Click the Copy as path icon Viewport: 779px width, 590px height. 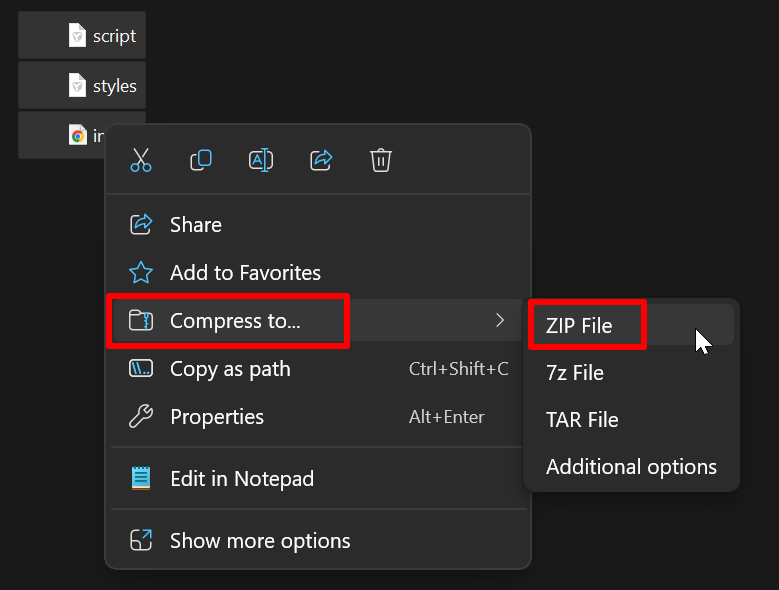[142, 369]
